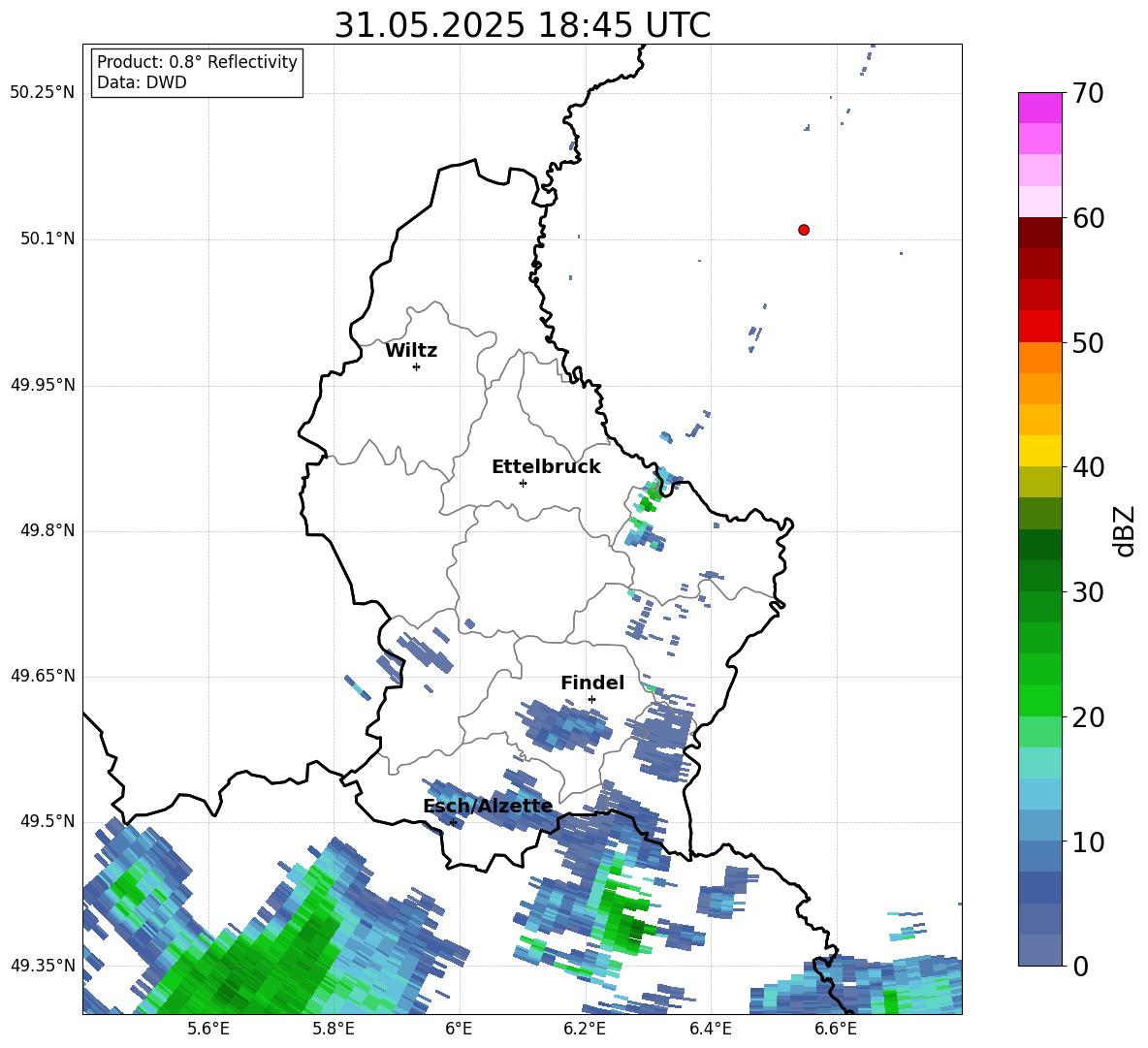Click the 5.8°E longitude label
Screen dimensions: 1148x1048
334,1029
